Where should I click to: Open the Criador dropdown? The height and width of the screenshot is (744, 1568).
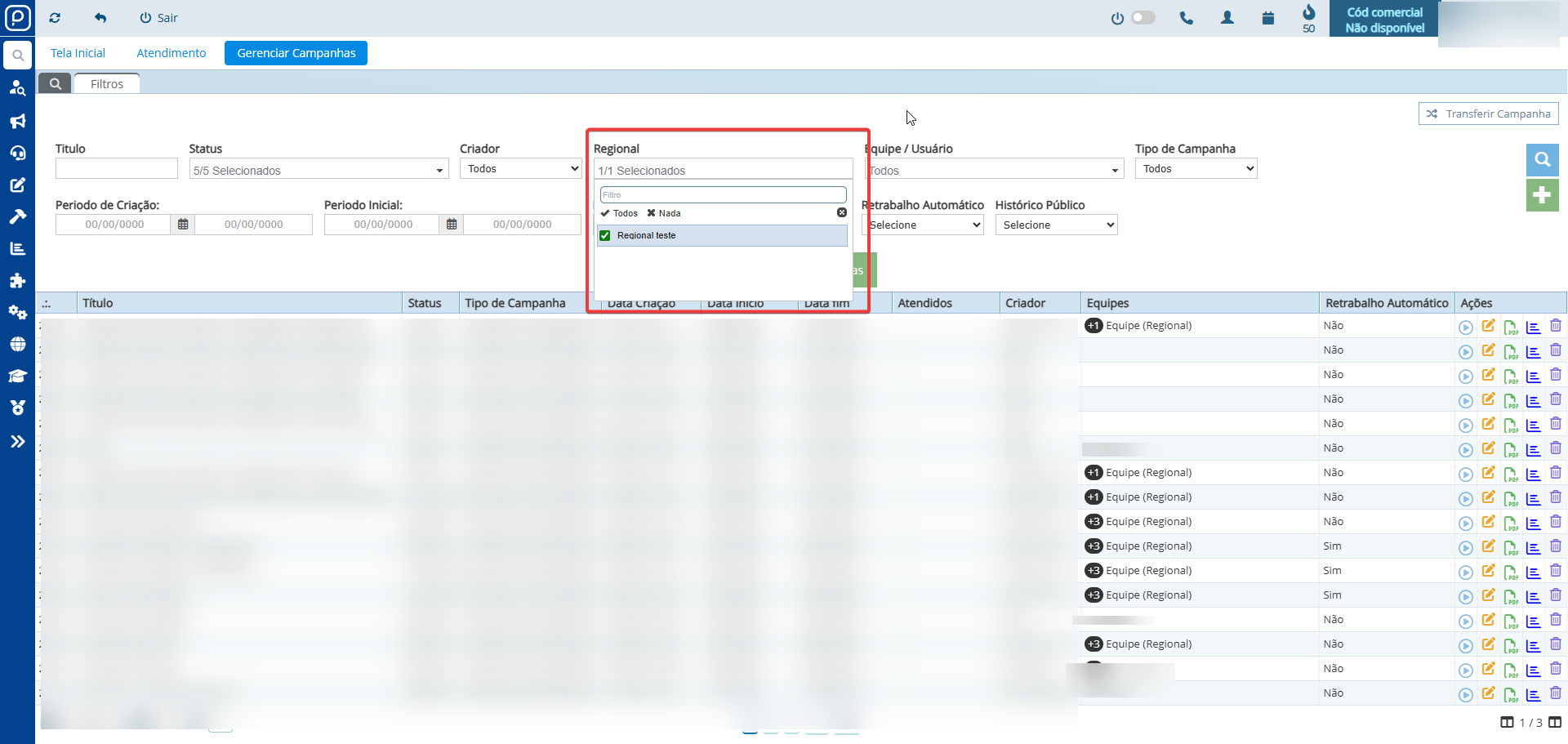coord(520,168)
